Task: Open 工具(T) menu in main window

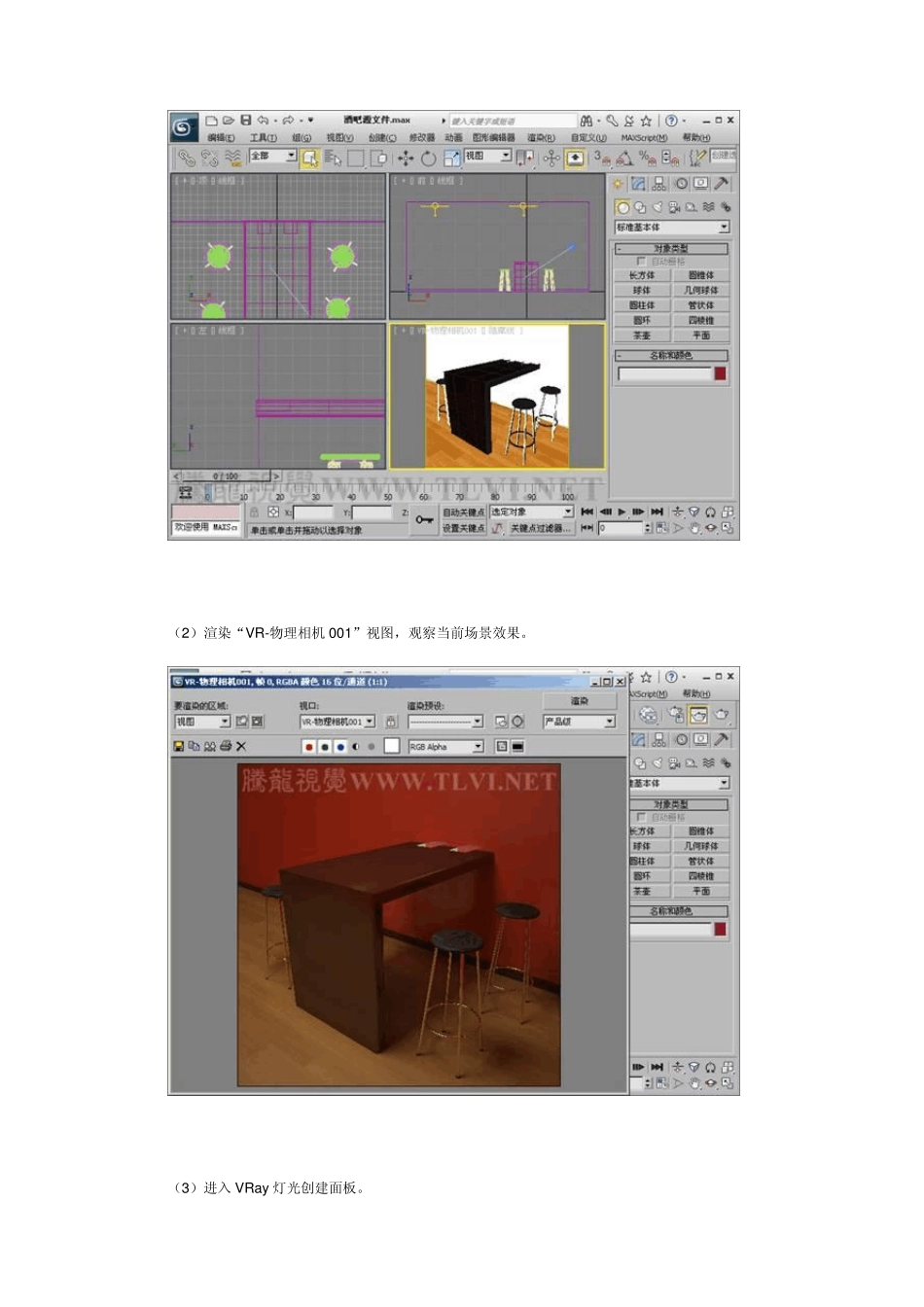Action: 263,138
